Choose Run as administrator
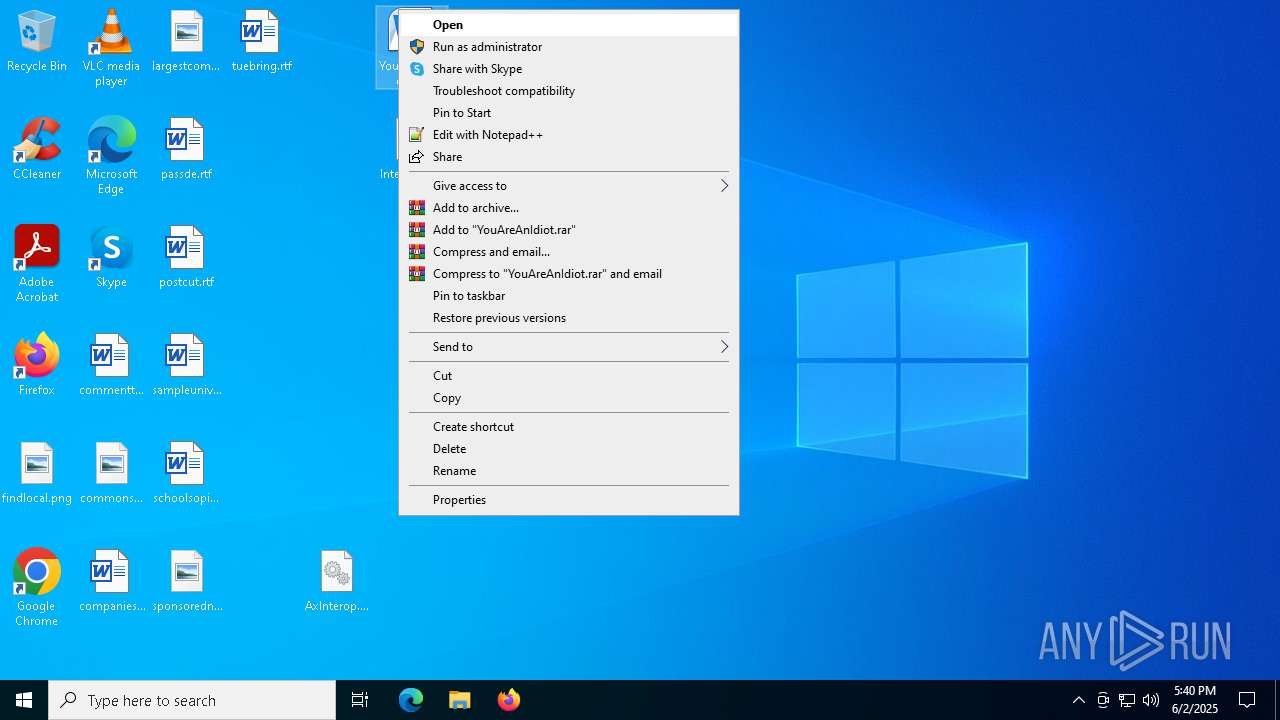The height and width of the screenshot is (720, 1280). click(x=568, y=47)
